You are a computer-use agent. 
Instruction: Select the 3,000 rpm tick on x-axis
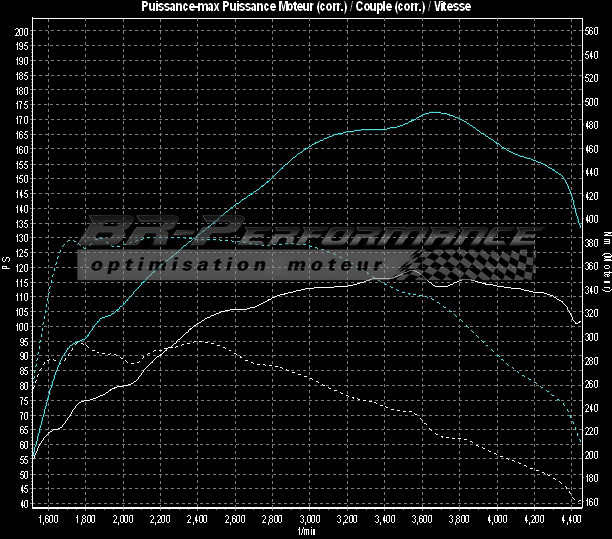[x=310, y=520]
